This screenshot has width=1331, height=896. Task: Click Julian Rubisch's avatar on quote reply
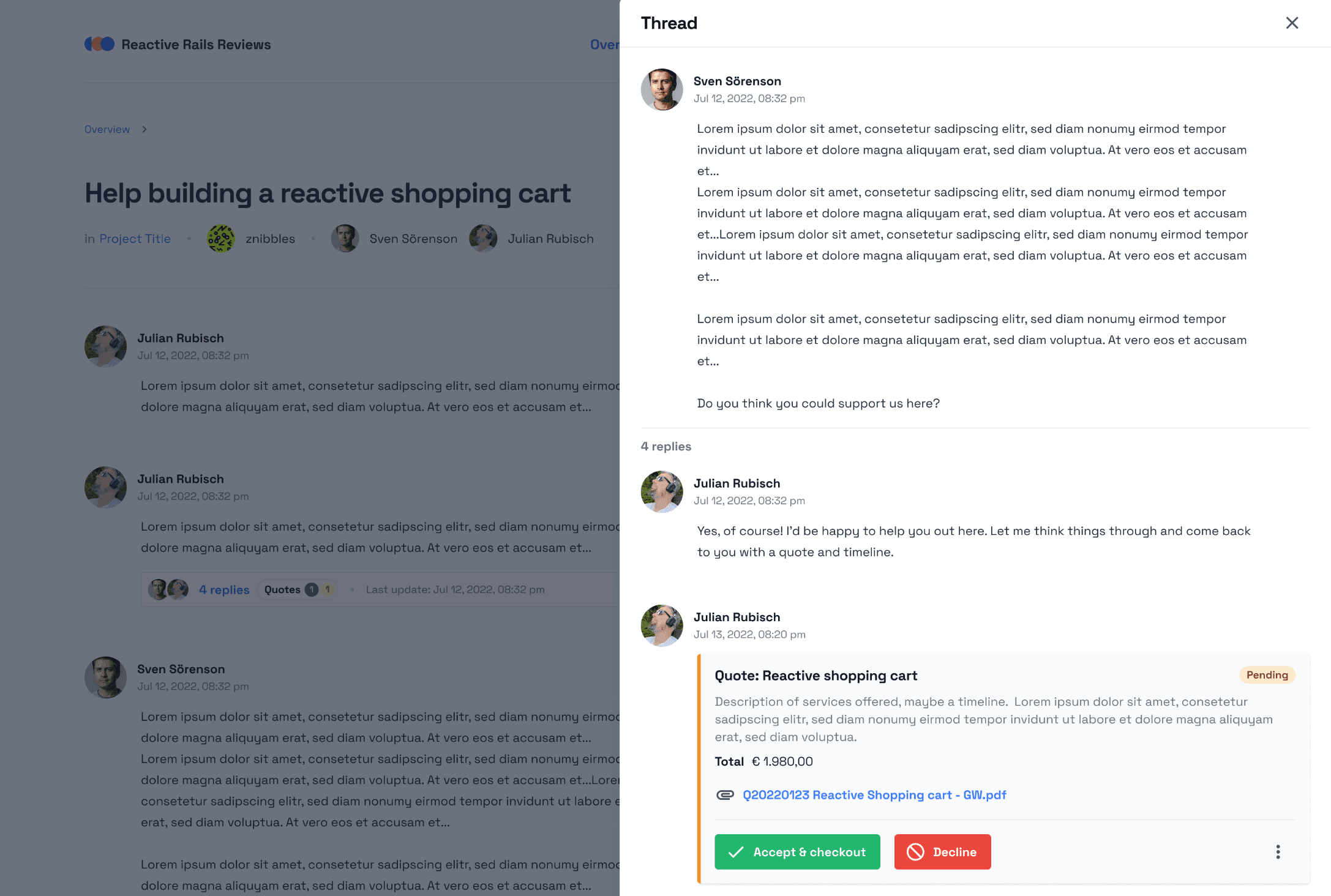tap(662, 625)
